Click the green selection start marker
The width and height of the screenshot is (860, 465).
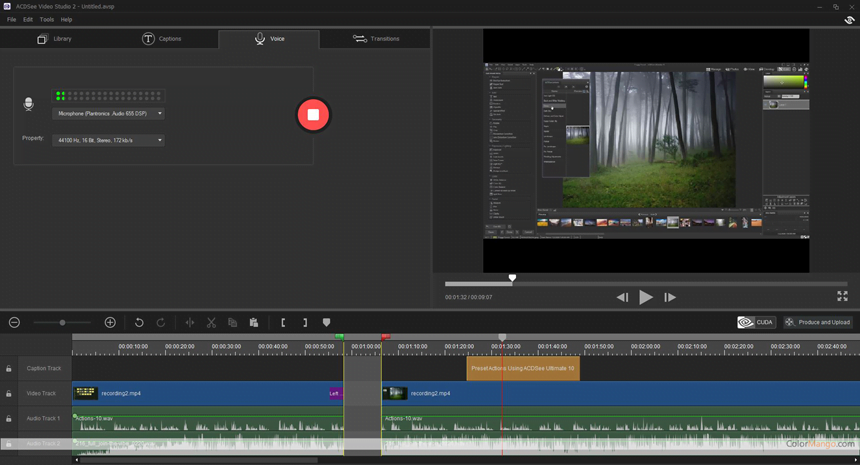(340, 337)
